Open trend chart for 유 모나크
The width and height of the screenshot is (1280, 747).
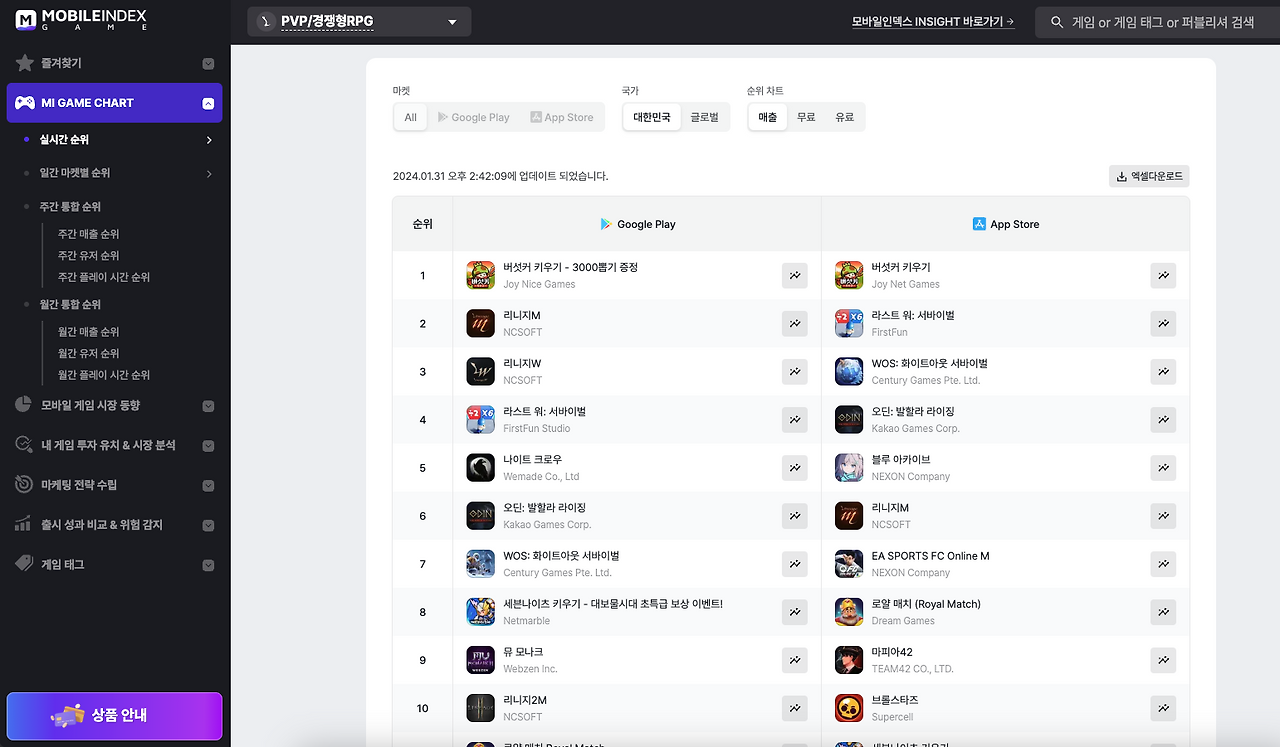(x=795, y=660)
